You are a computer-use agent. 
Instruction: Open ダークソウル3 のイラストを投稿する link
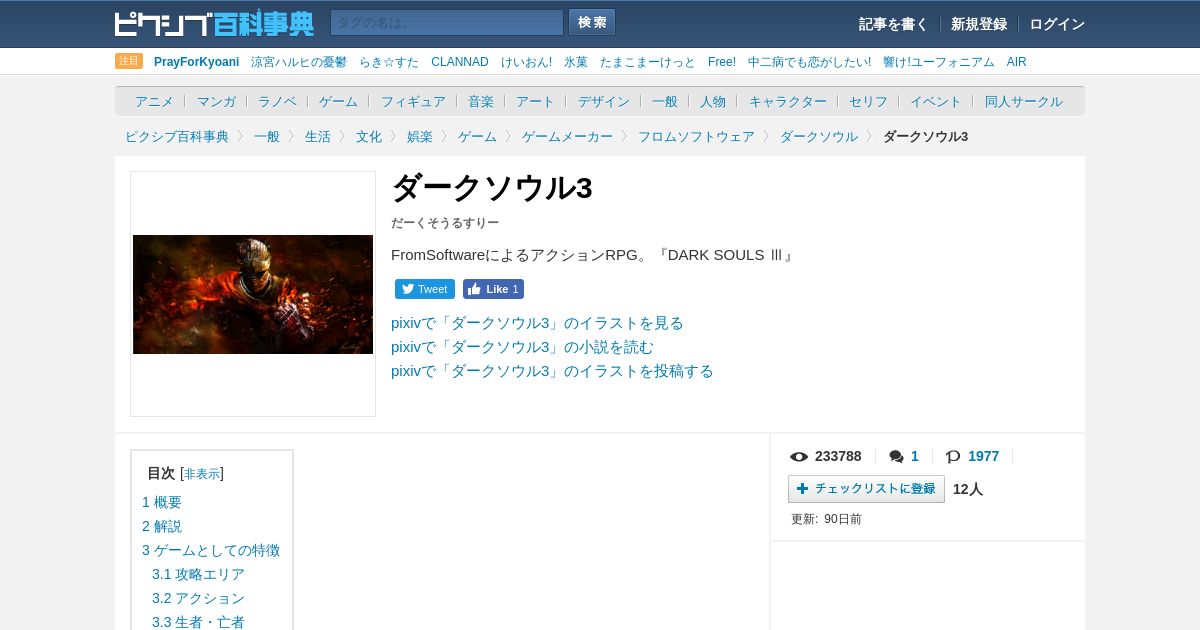(x=552, y=371)
